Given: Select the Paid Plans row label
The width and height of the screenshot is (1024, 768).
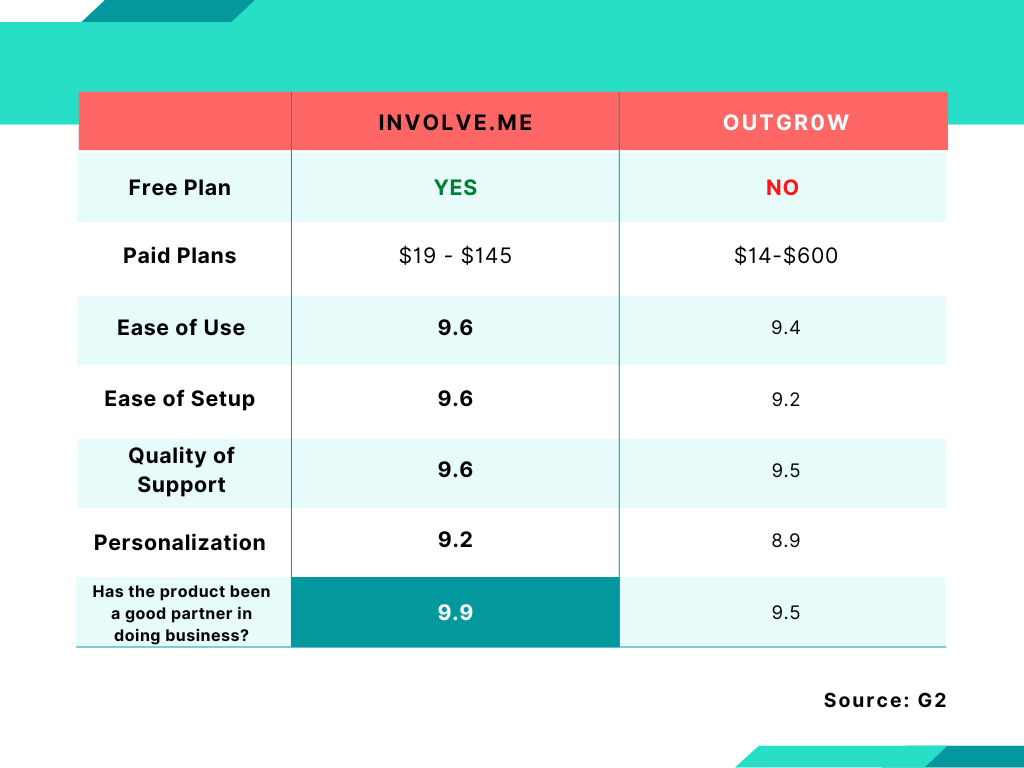Looking at the screenshot, I should [x=180, y=255].
